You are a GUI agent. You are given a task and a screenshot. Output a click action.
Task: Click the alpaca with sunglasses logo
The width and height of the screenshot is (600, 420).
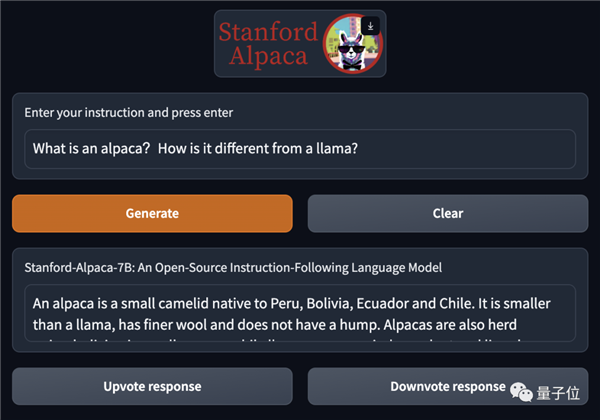pyautogui.click(x=352, y=44)
